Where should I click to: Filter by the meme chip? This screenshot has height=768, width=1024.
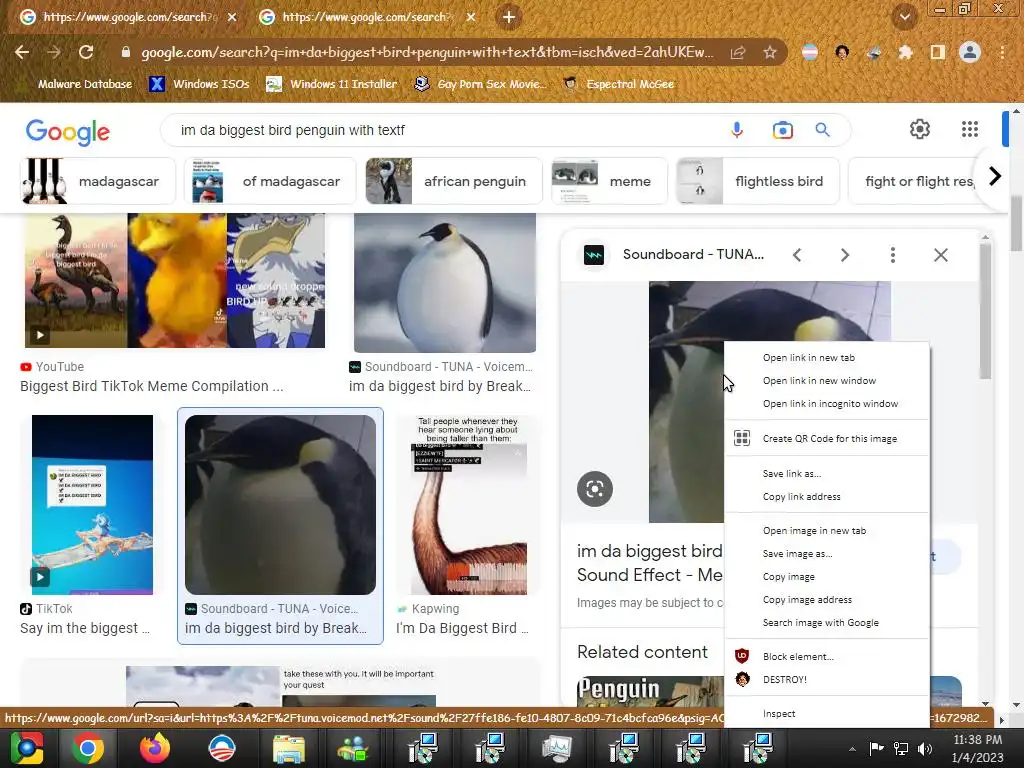tap(609, 181)
